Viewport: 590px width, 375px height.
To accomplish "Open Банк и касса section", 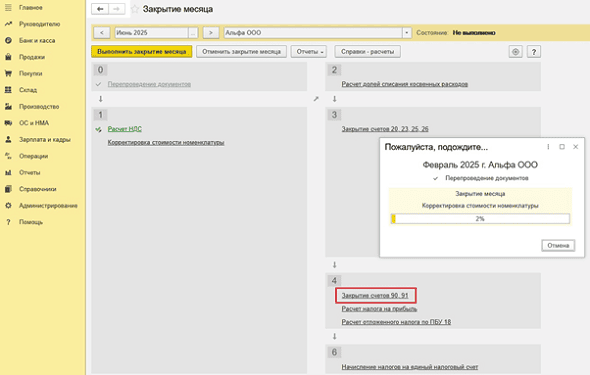I will (x=37, y=41).
